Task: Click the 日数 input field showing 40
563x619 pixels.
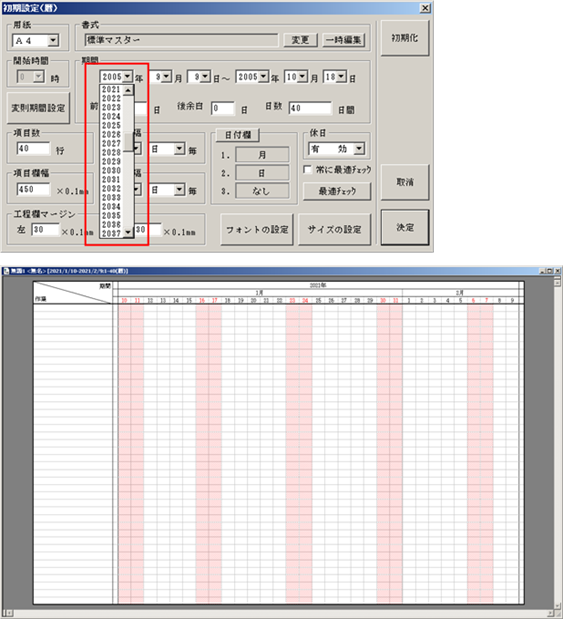Action: click(x=310, y=108)
